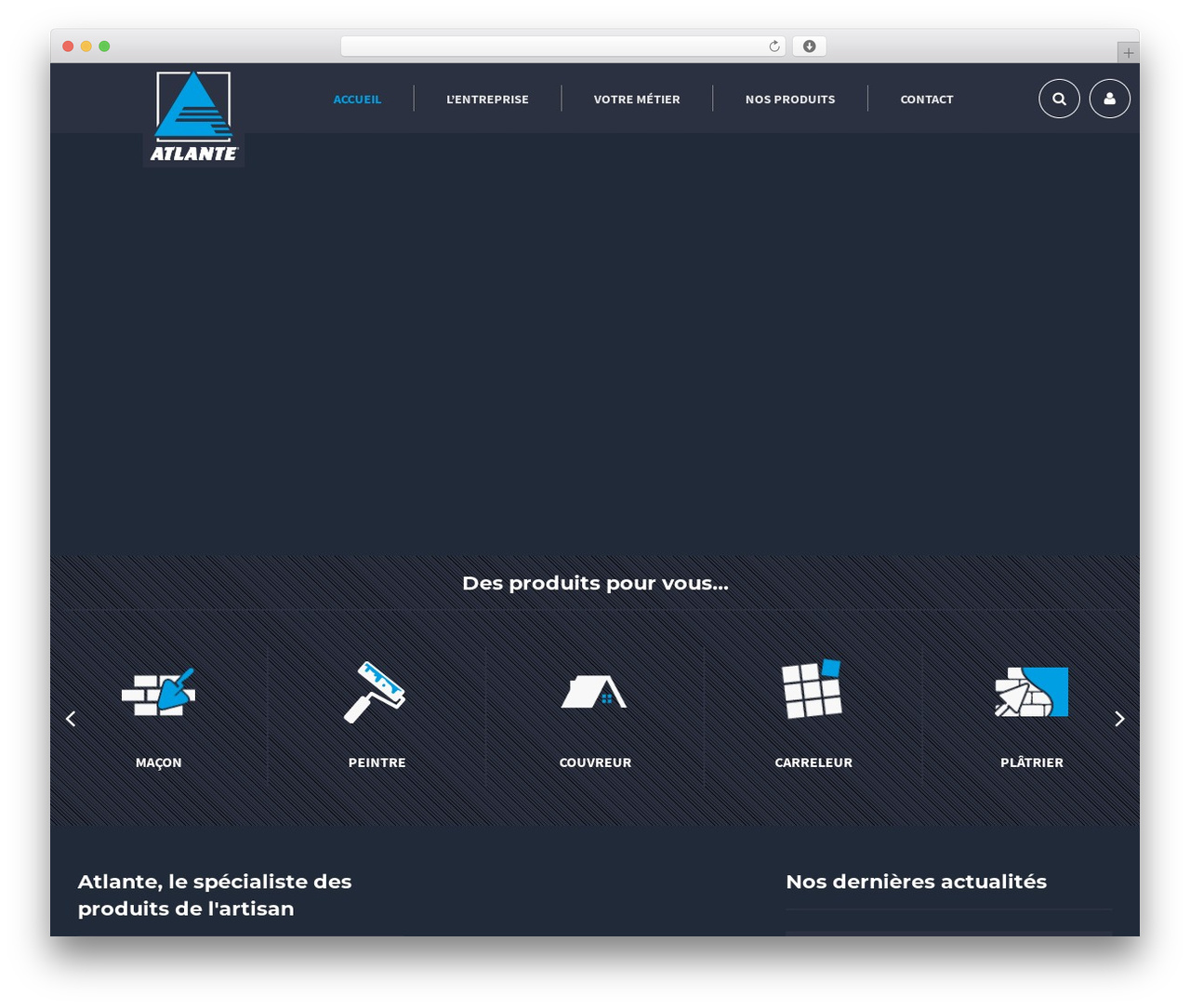Click the green macOS fullscreen button

104,46
